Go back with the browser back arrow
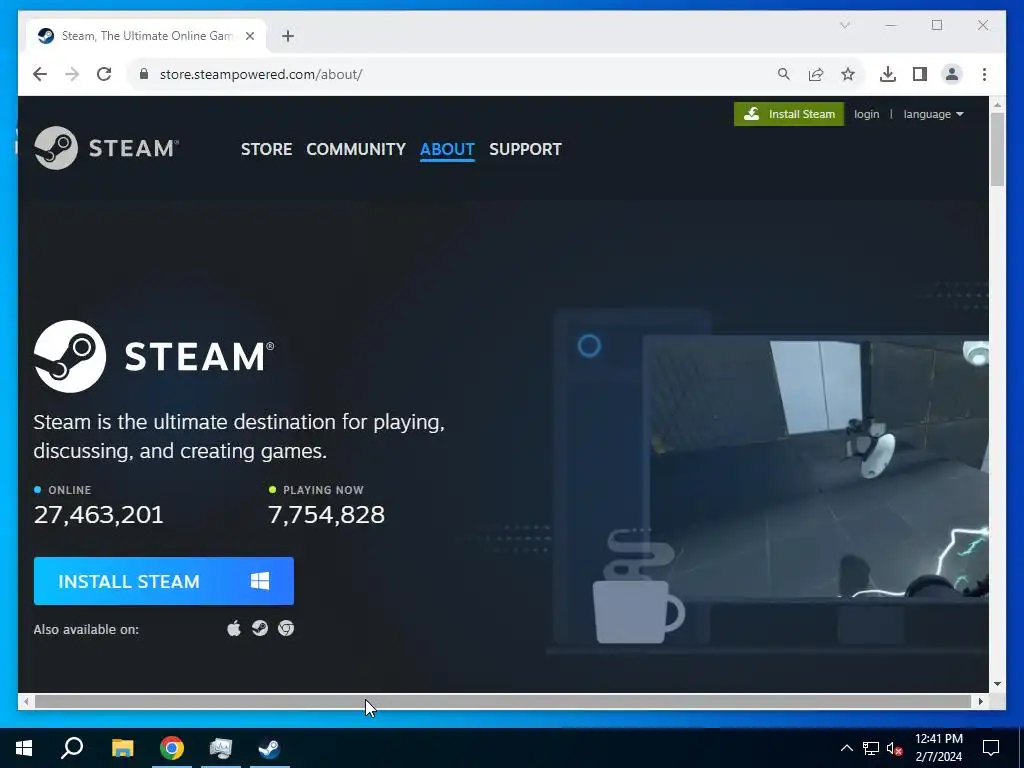Screen dimensions: 1024x768 pyautogui.click(x=40, y=74)
